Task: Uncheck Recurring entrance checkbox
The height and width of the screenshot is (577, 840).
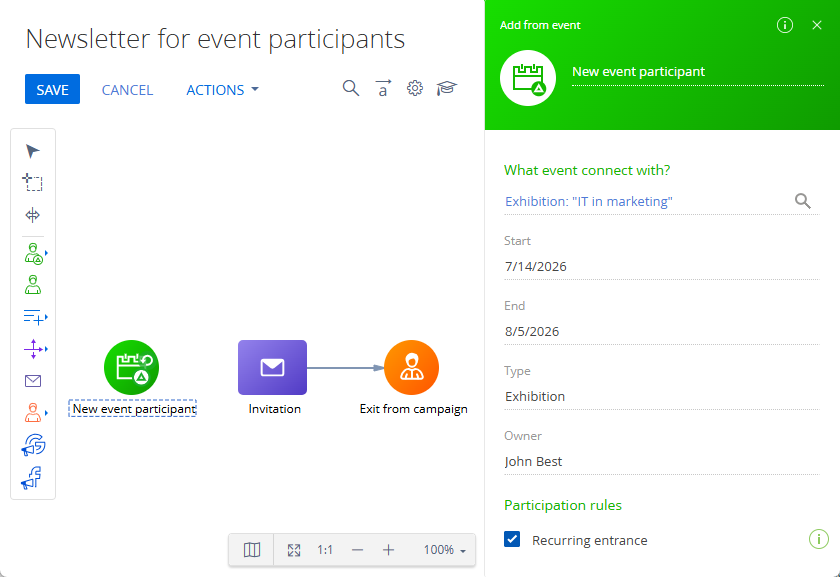Action: [512, 539]
